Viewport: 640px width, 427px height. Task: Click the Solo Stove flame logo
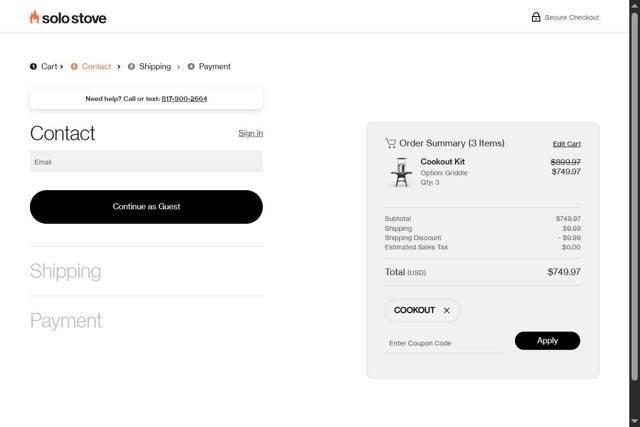tap(35, 17)
